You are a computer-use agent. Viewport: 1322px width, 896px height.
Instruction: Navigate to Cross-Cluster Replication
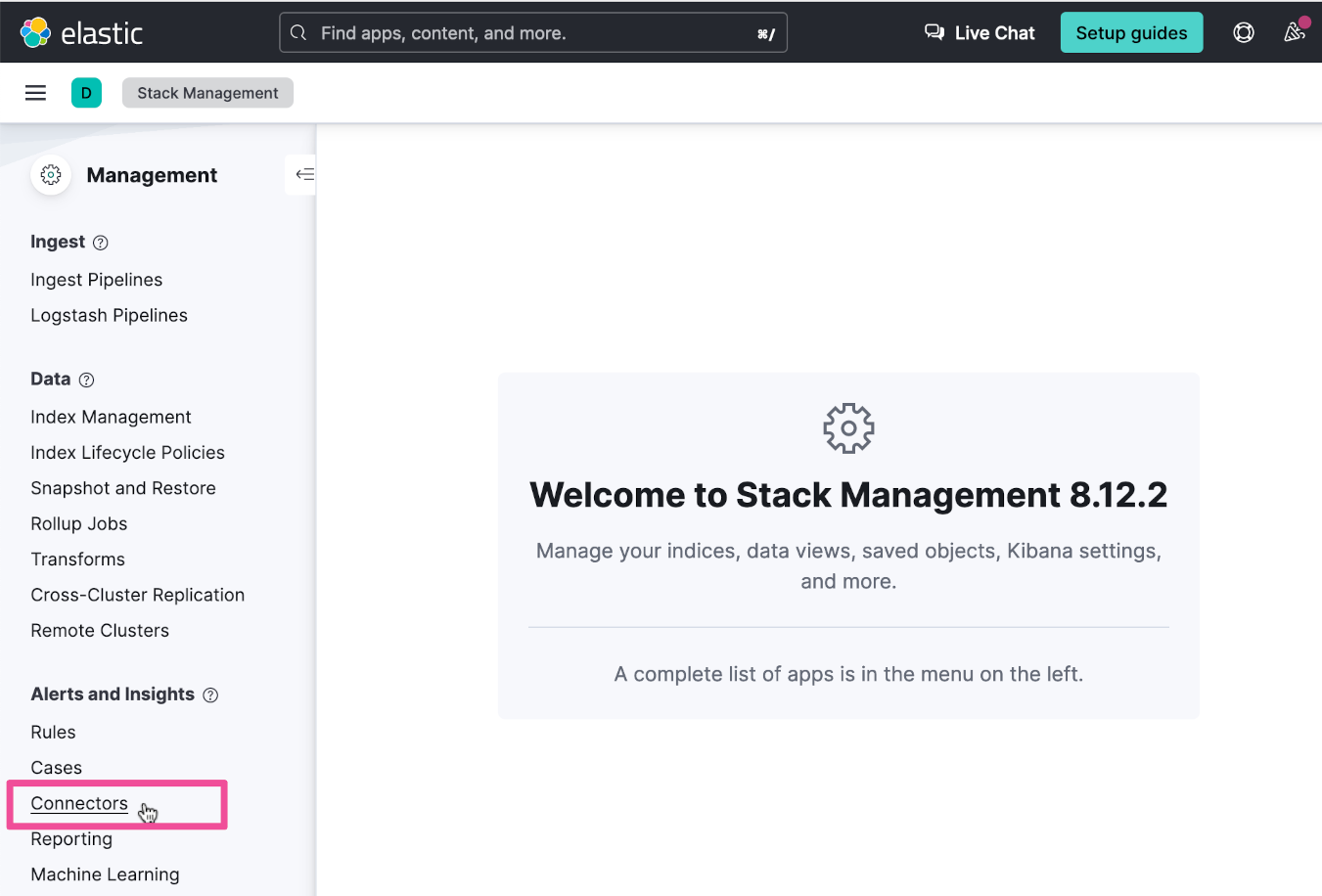click(x=137, y=595)
